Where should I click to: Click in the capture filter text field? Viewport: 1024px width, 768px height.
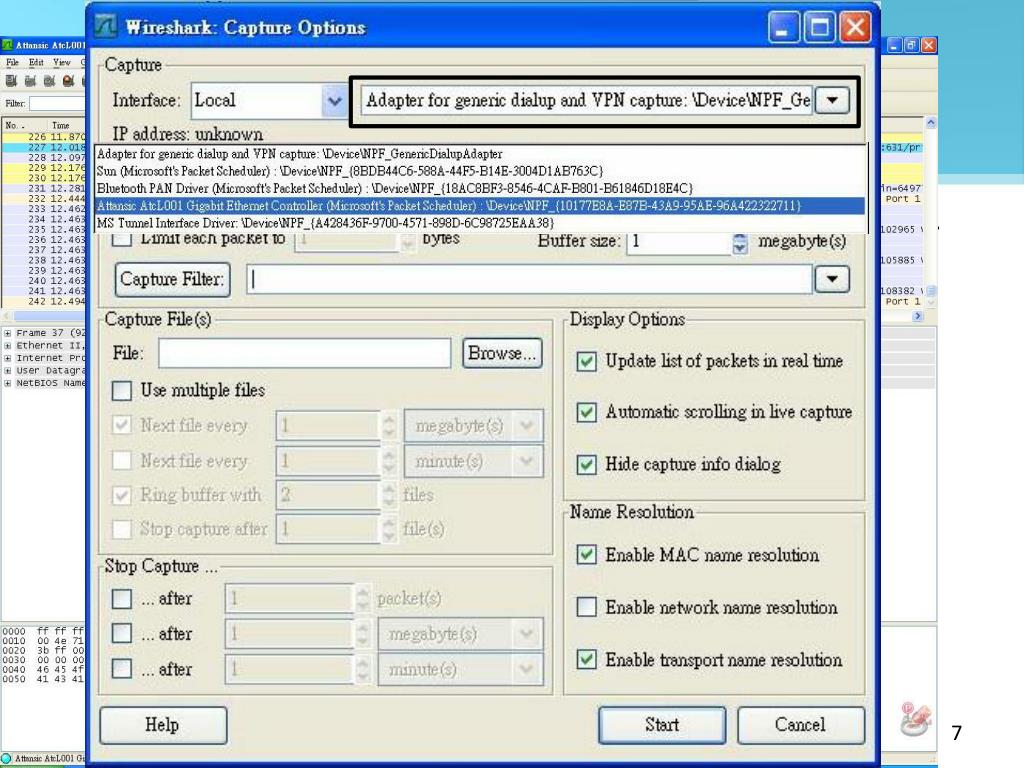(x=529, y=280)
